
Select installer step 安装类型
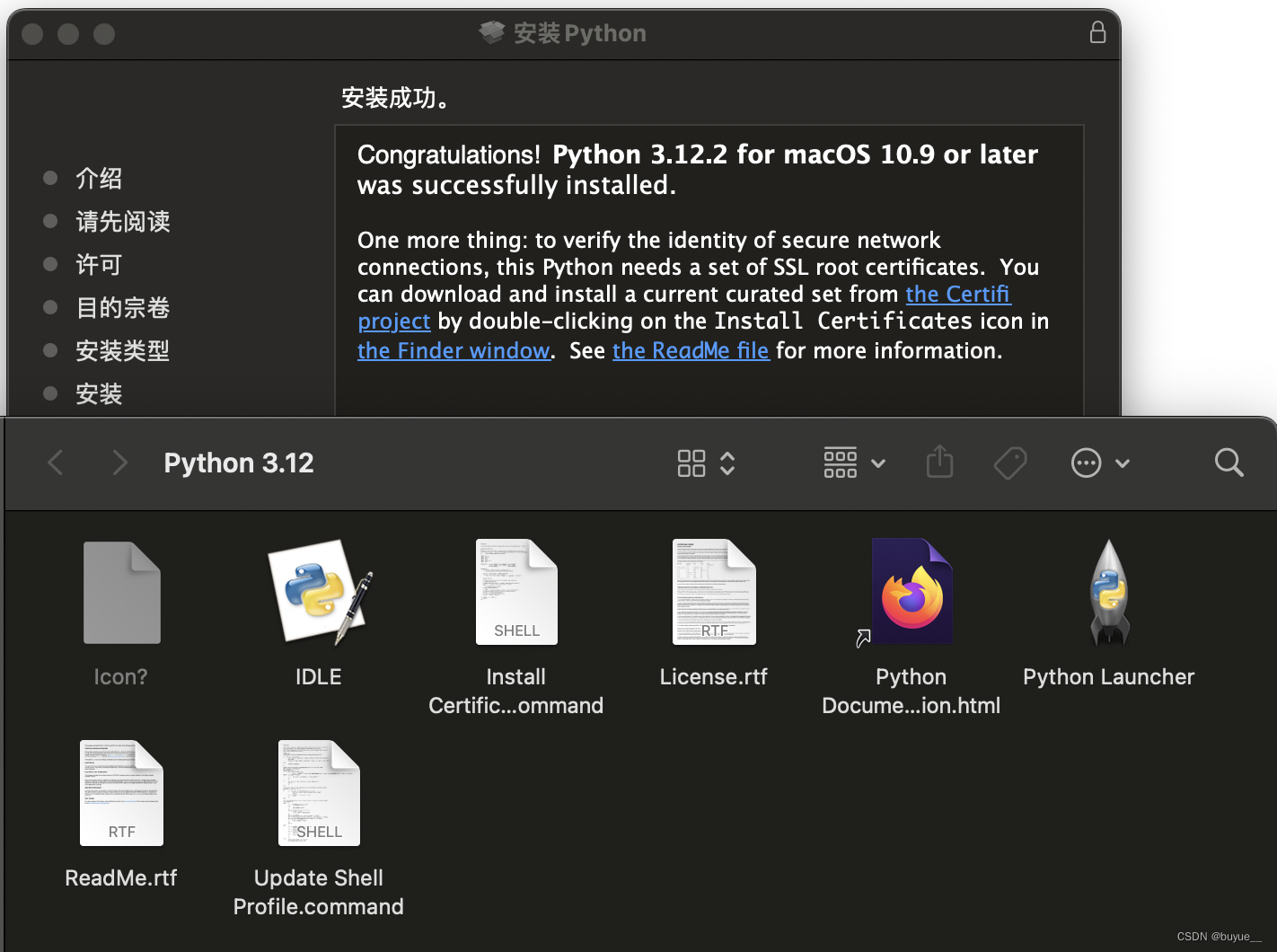(x=123, y=351)
